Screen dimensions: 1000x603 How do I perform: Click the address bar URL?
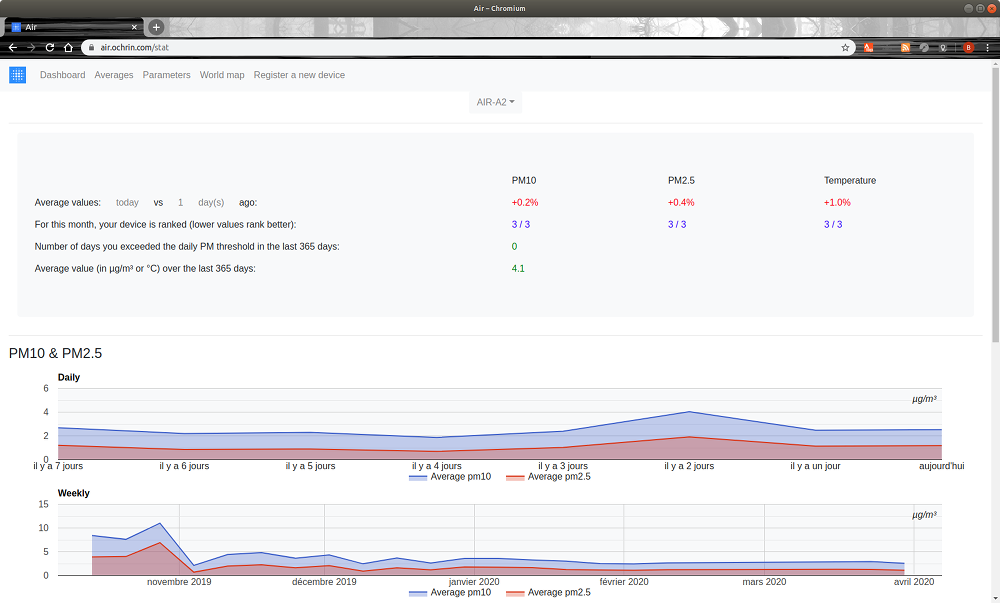[135, 47]
